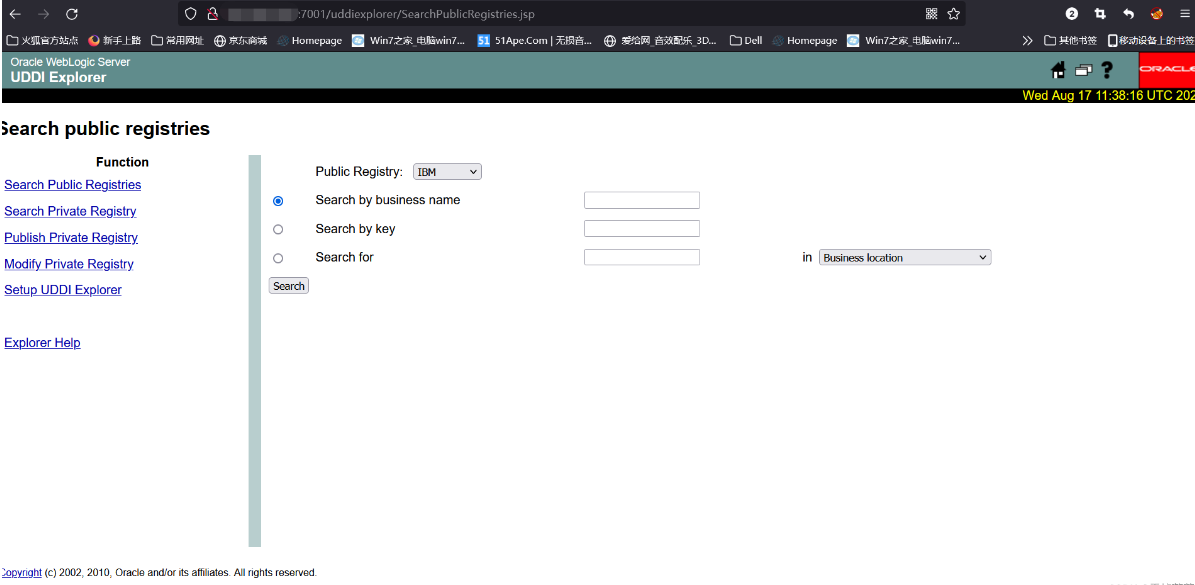1195x585 pixels.
Task: Click the UDDI Explorer home icon
Action: [x=1058, y=71]
